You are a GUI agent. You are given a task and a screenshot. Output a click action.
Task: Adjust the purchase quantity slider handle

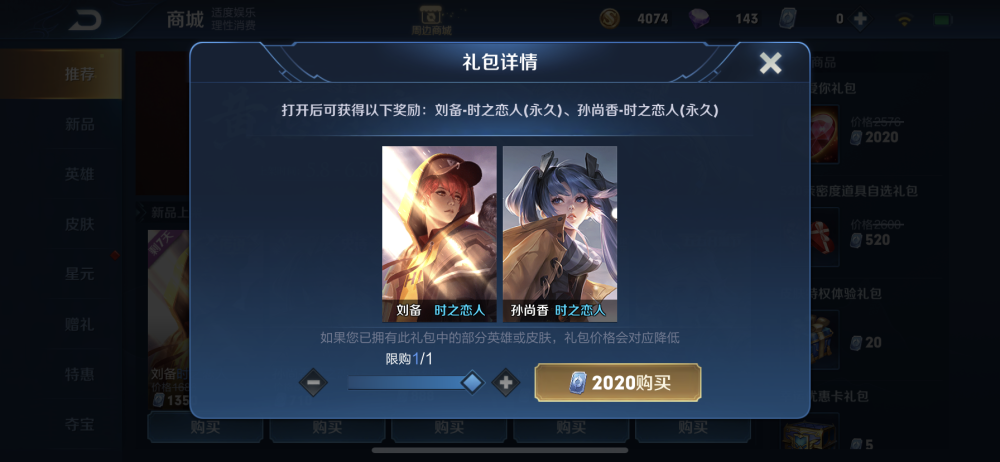coord(472,383)
